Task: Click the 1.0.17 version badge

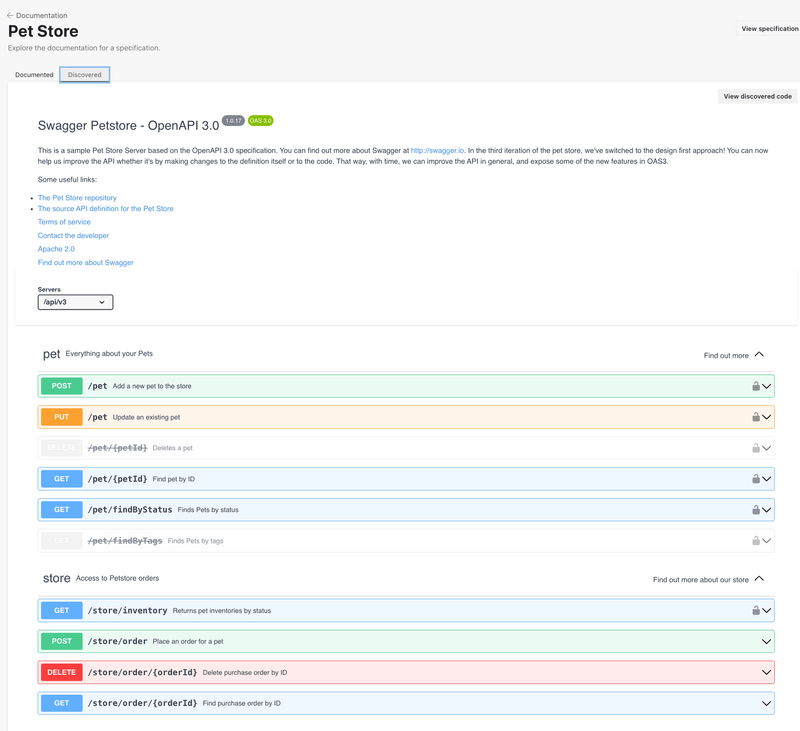Action: (233, 121)
